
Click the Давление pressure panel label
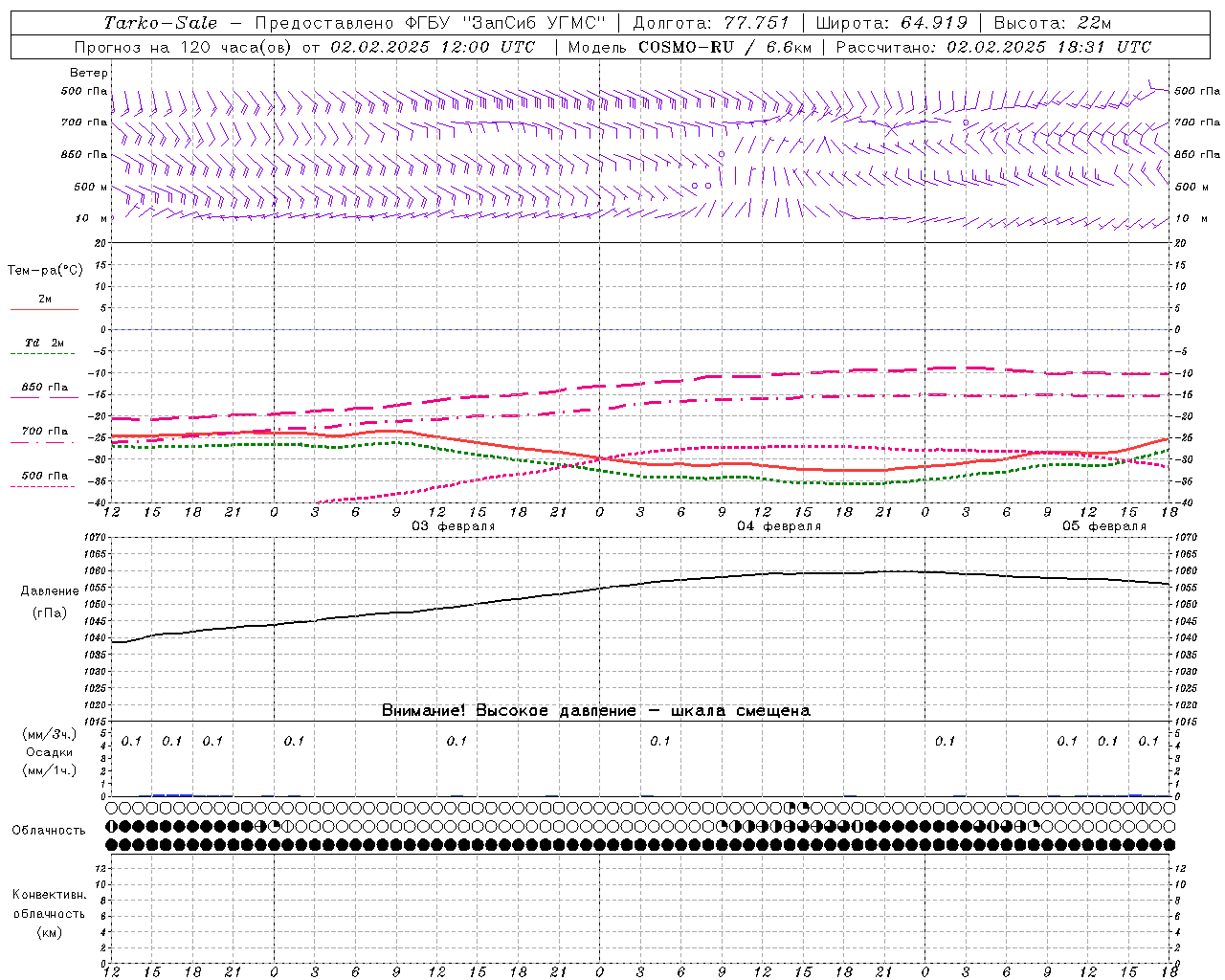pos(50,591)
